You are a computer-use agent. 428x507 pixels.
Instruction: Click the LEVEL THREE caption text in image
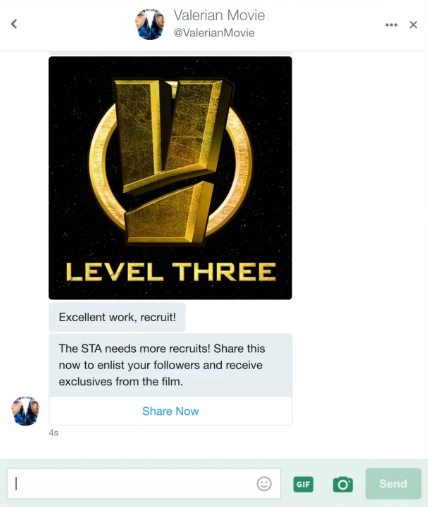[x=171, y=272]
